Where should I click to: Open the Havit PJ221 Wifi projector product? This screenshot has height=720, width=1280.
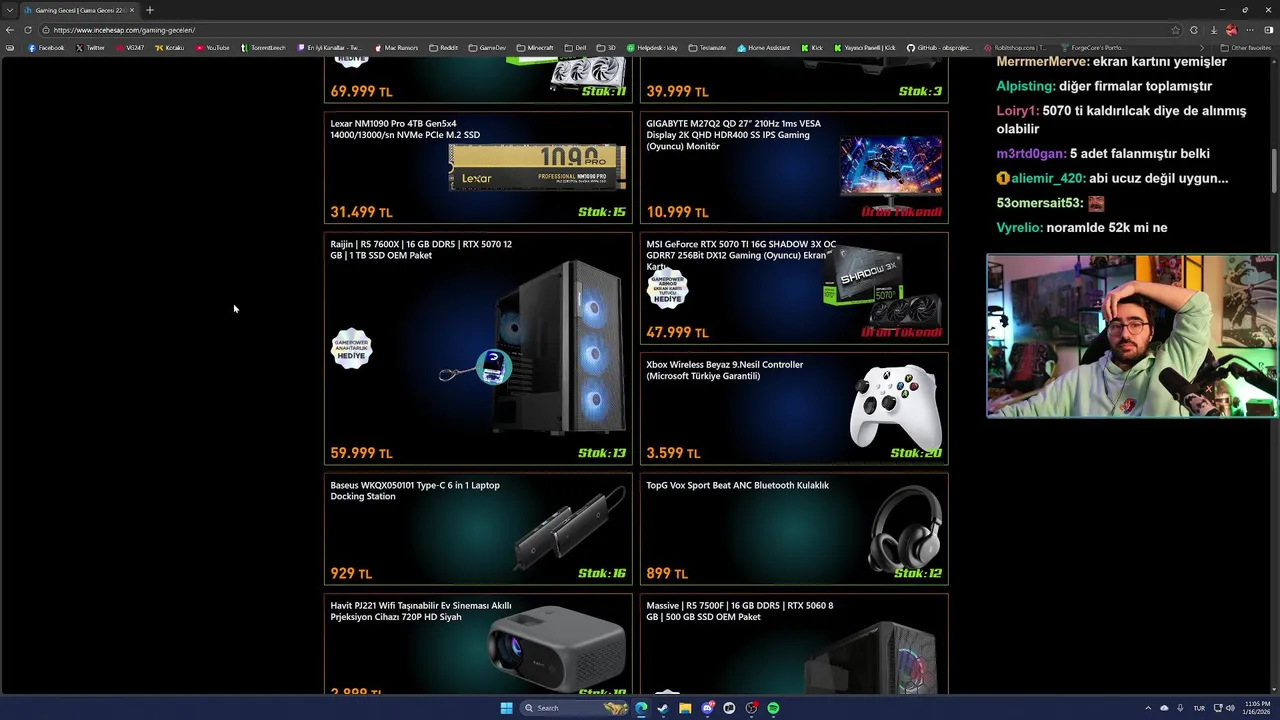[478, 644]
